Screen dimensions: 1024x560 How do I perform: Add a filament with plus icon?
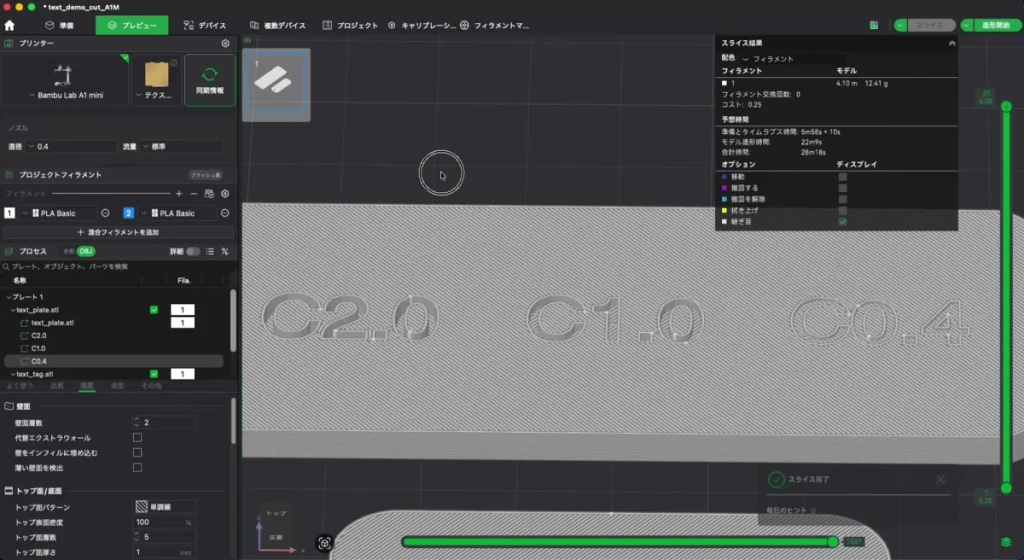[x=179, y=194]
